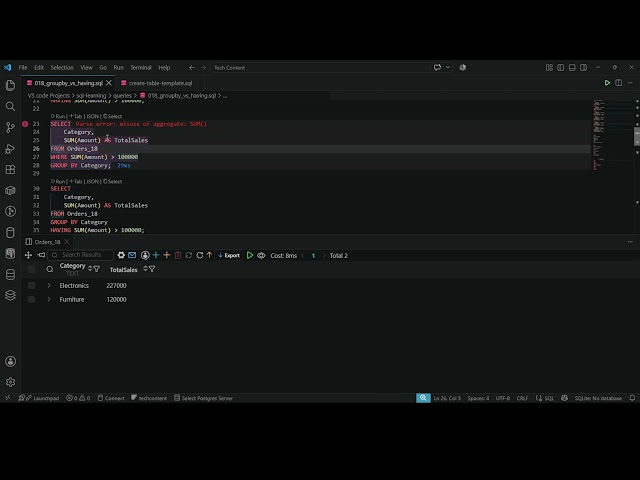Click Select Postgres Server in status bar
This screenshot has height=480, width=640.
[203, 398]
